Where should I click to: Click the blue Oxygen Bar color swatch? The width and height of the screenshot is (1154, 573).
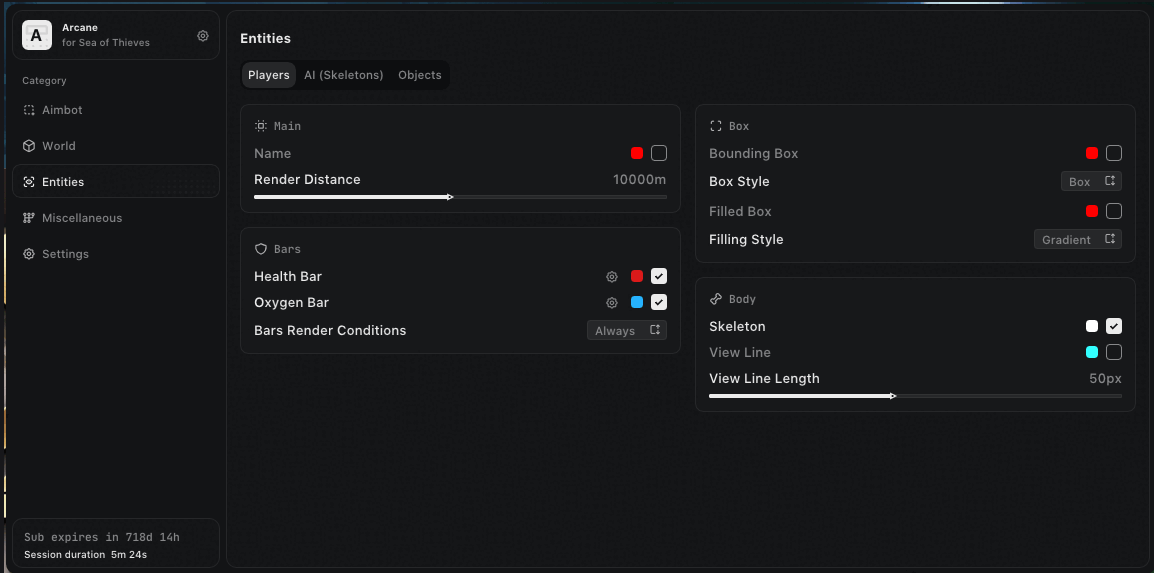(637, 303)
